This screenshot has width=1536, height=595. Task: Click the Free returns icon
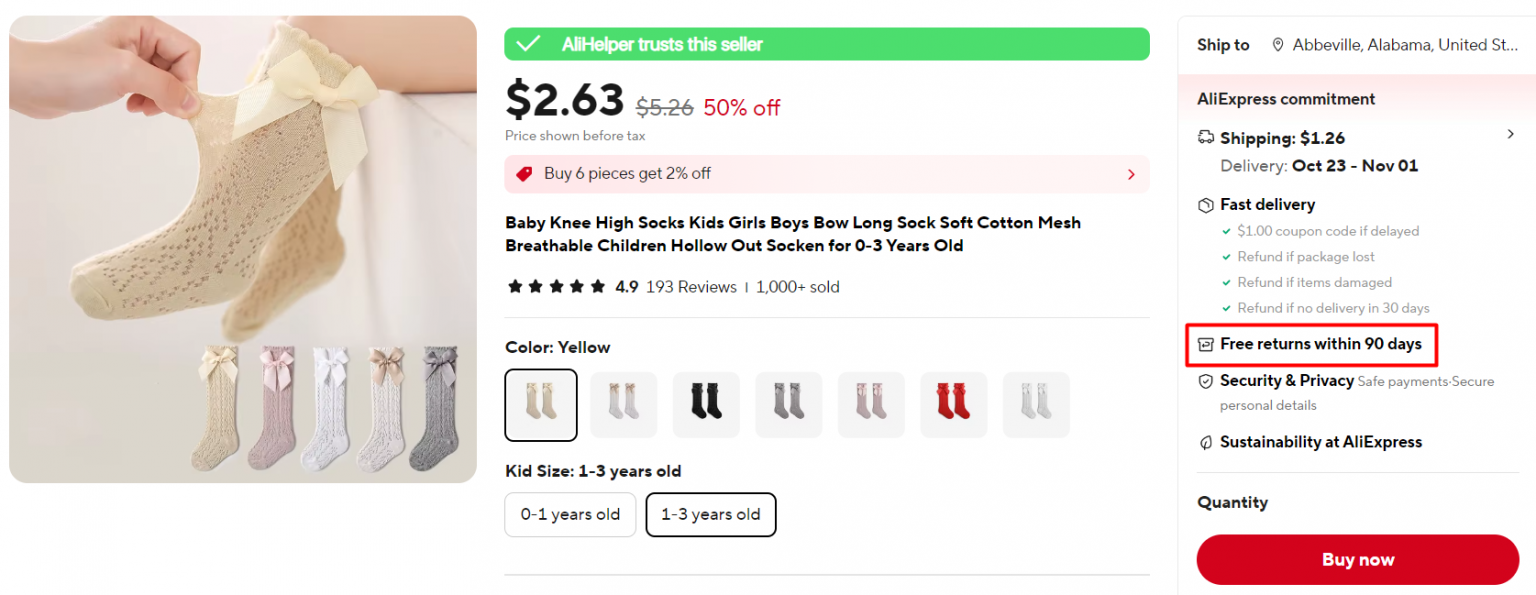(1205, 344)
